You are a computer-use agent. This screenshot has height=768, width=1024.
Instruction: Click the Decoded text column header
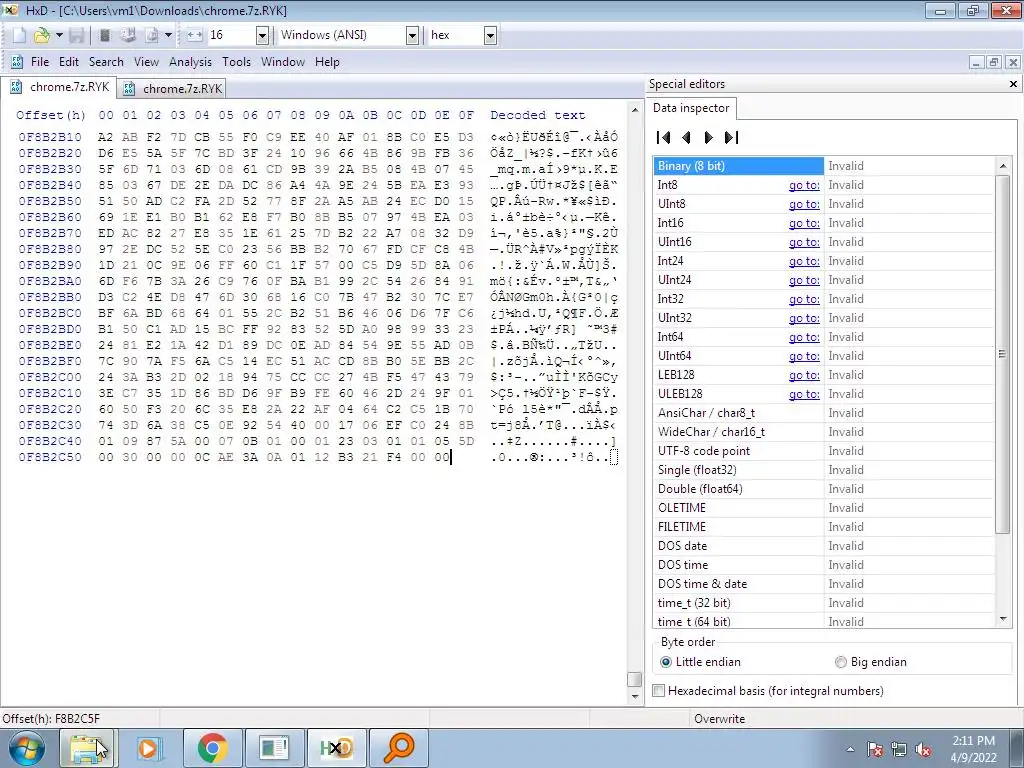coord(537,116)
